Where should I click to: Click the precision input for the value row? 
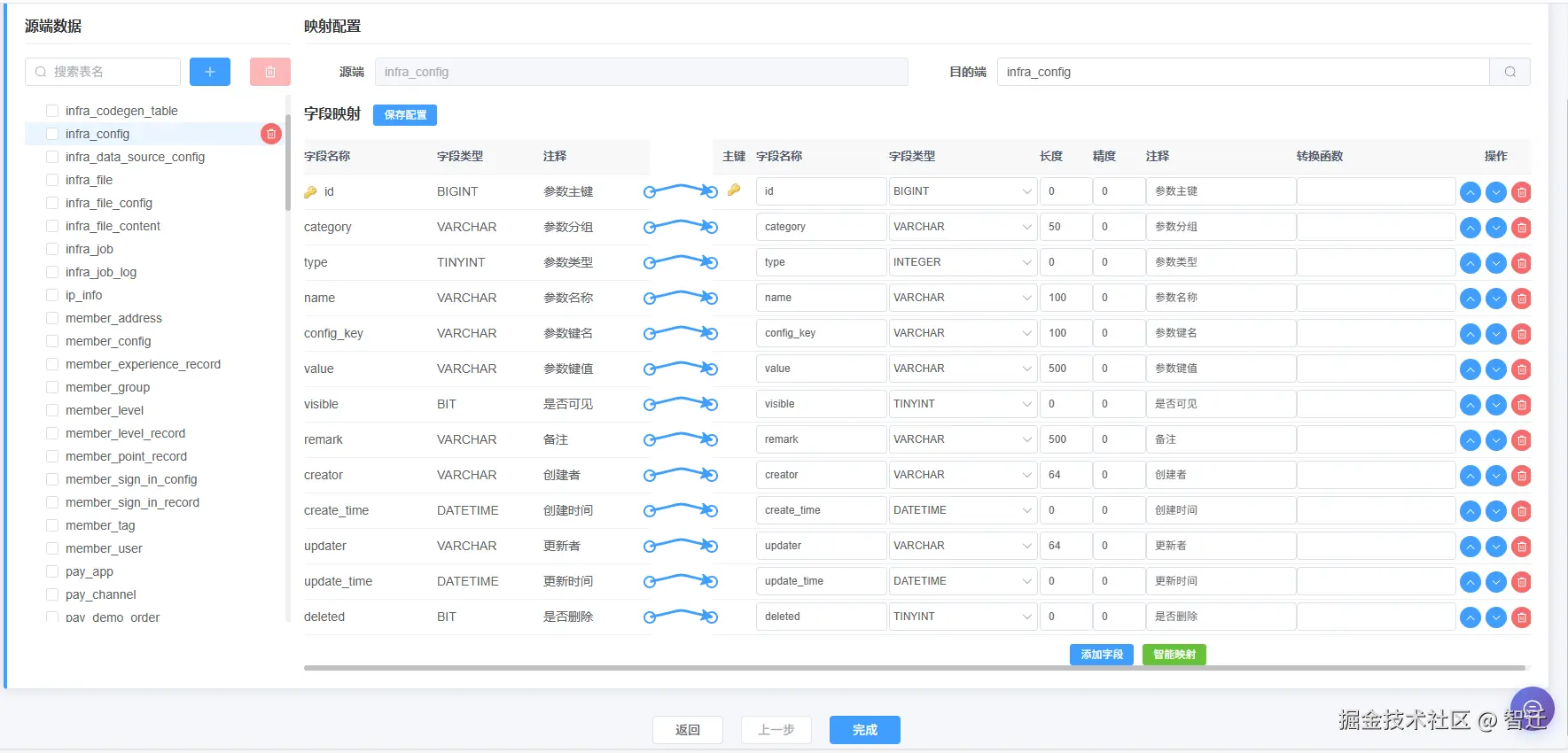(x=1119, y=369)
